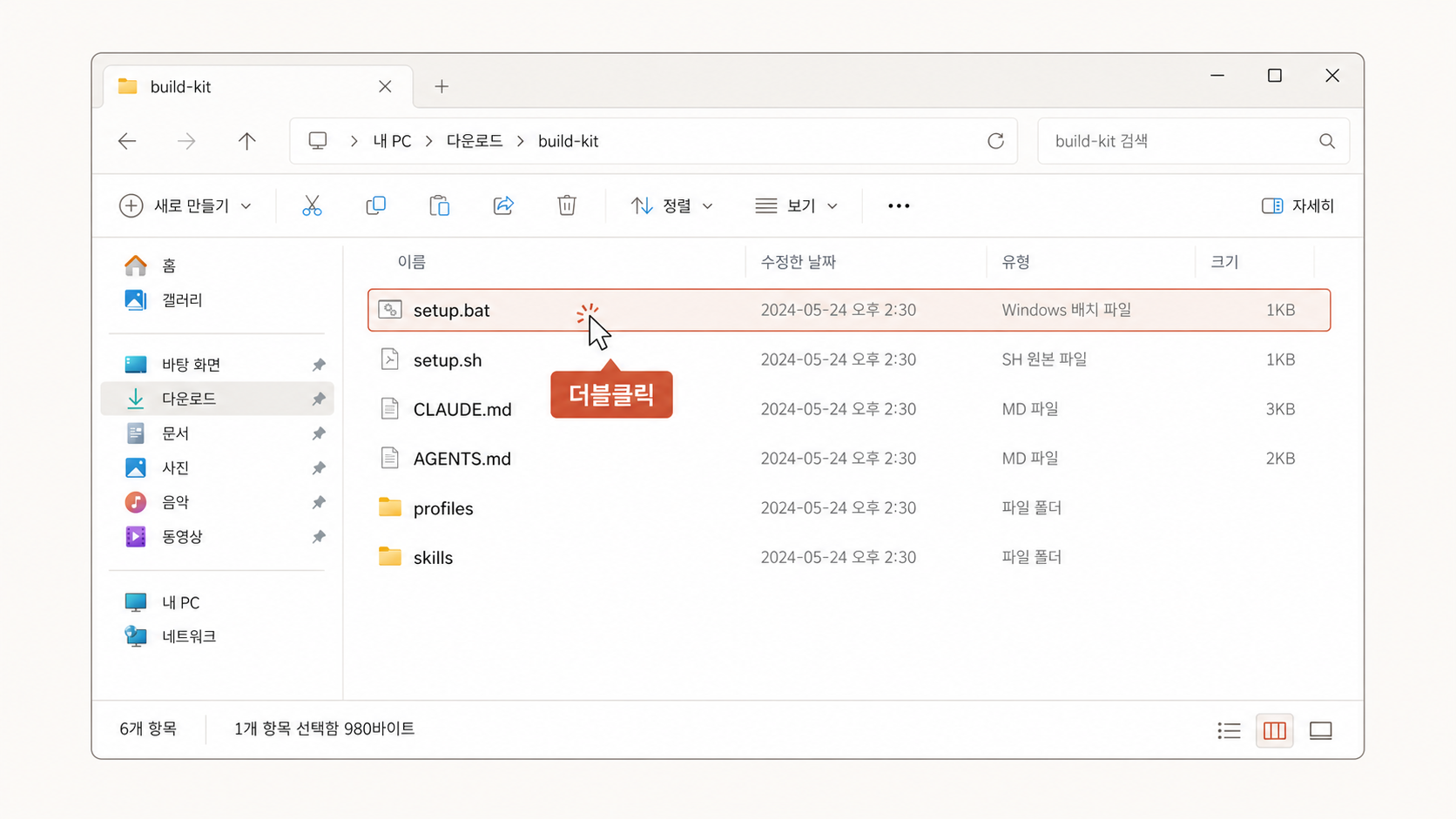
Task: Sort by 수정한 날짜 column header
Action: (x=799, y=262)
